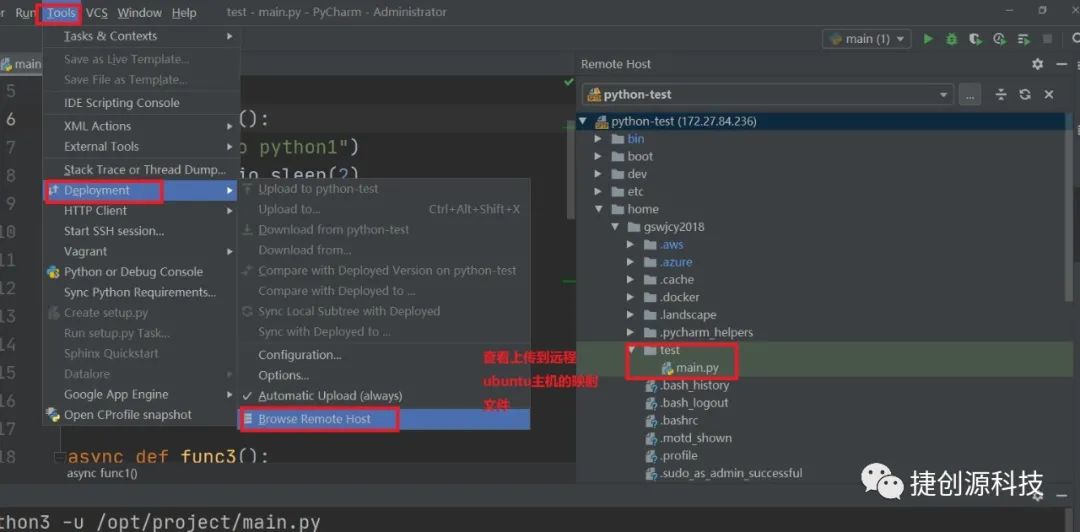Open the HTTP Client submenu
The height and width of the screenshot is (532, 1080).
click(141, 211)
